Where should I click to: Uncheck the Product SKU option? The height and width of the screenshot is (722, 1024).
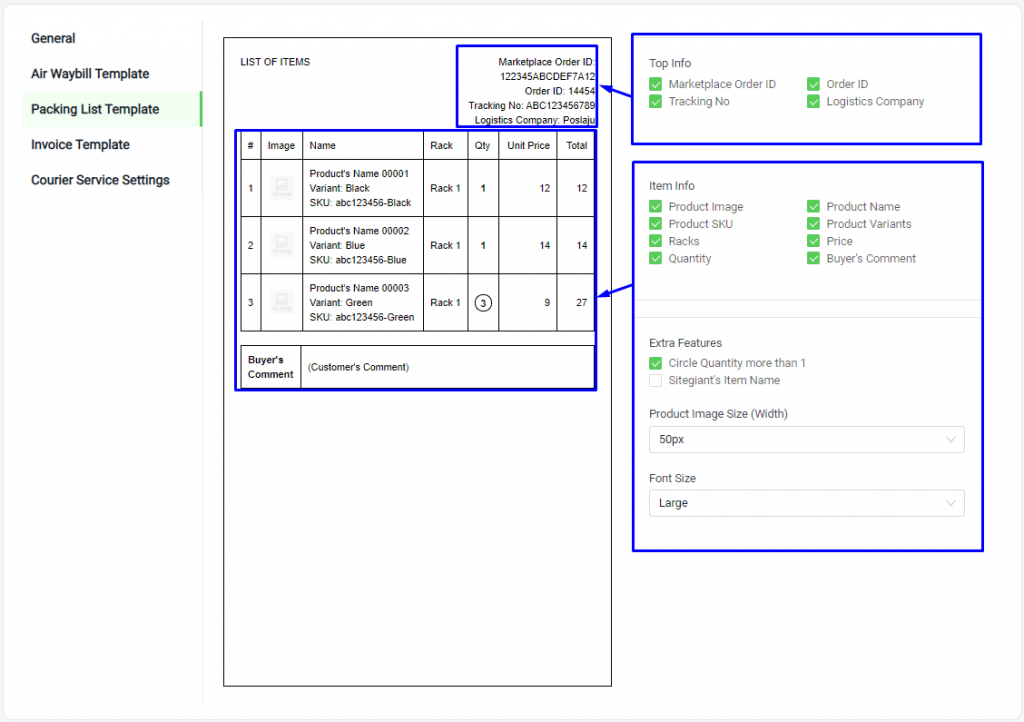656,224
